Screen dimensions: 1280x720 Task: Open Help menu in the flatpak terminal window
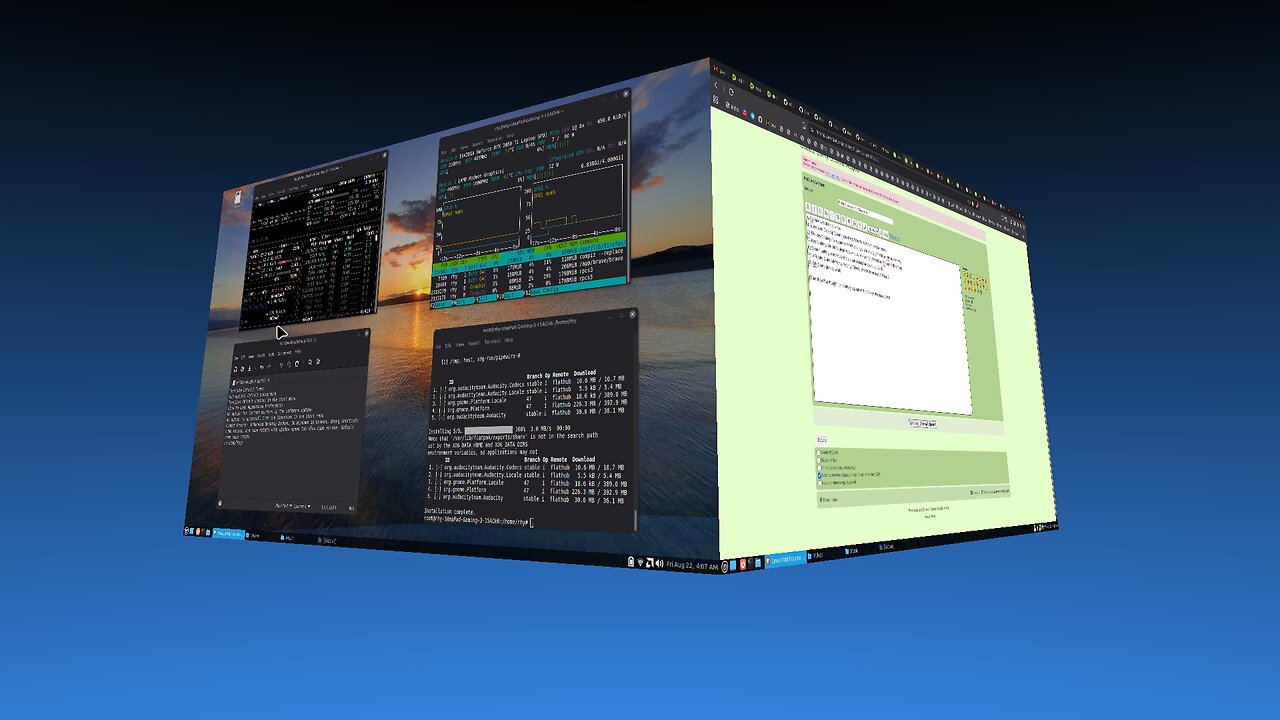pos(509,340)
